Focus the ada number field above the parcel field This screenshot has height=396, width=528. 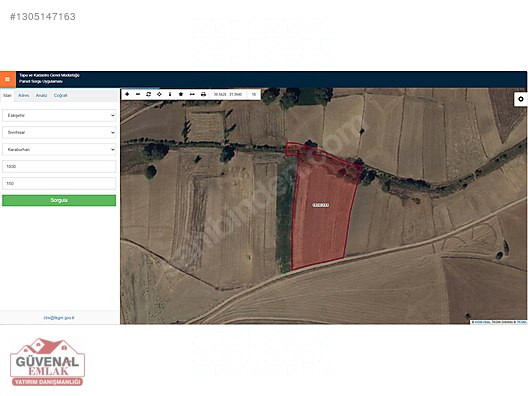click(59, 166)
